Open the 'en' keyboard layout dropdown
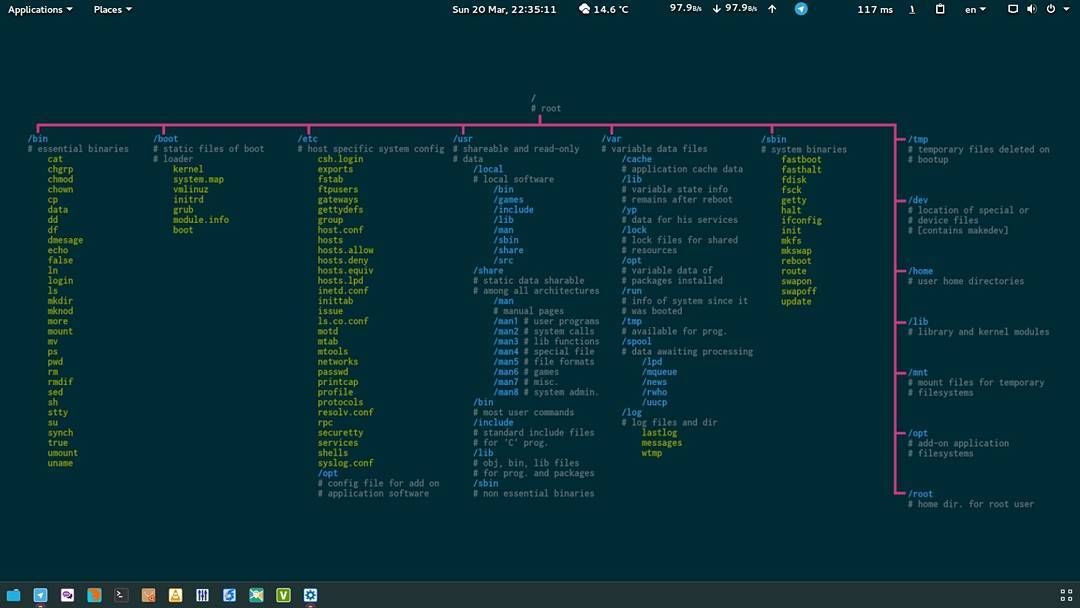Screen dimensions: 1080x608 tap(975, 9)
